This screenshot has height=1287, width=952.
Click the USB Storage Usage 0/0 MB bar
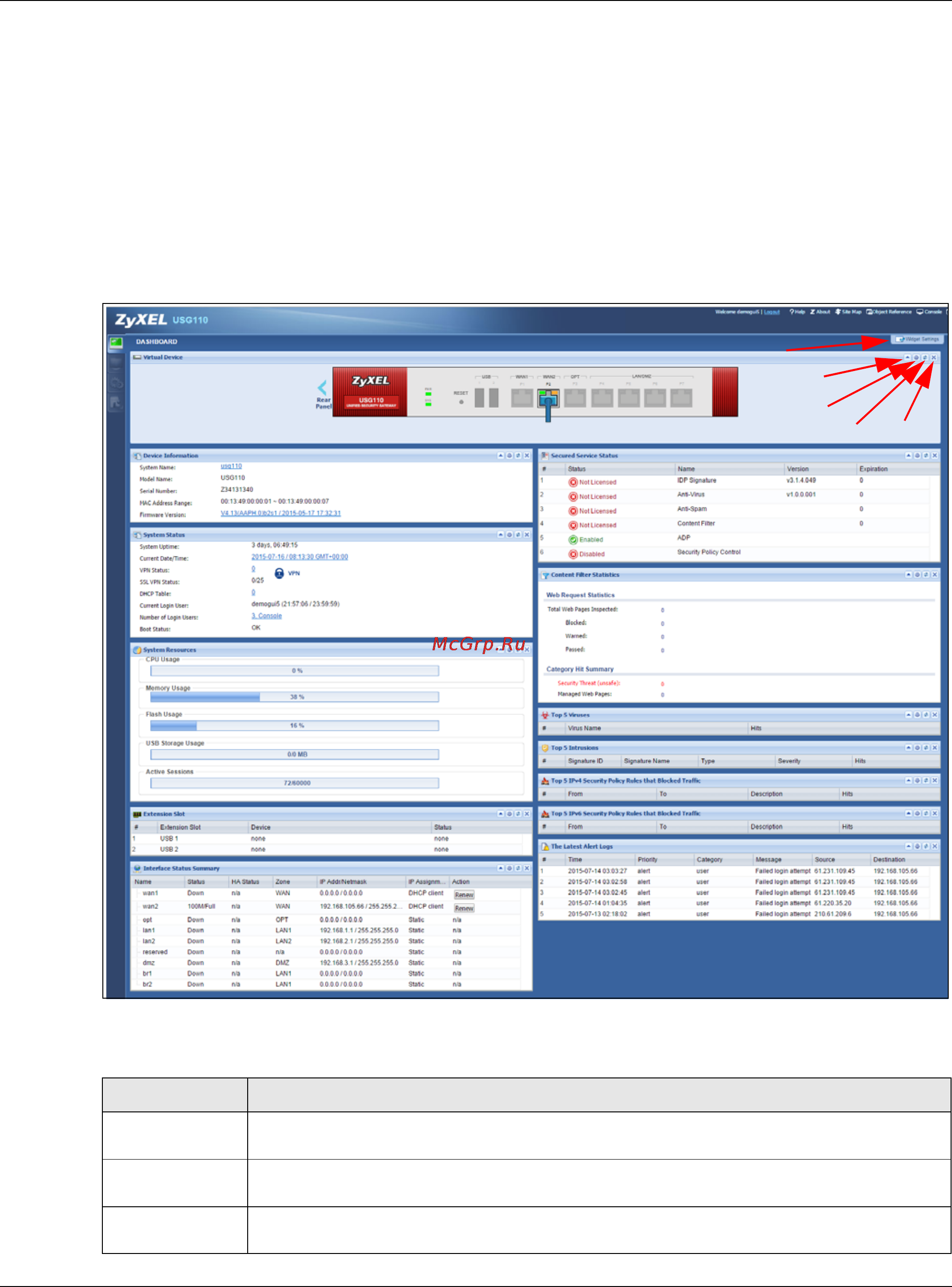coord(294,755)
